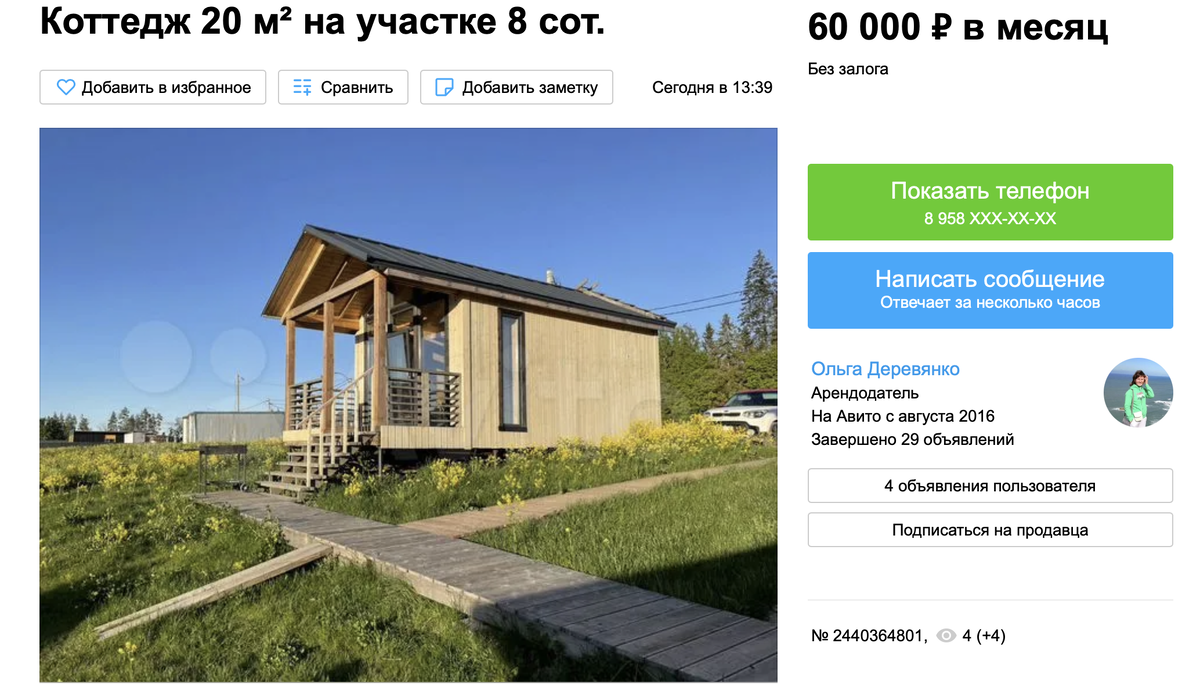Screen dimensions: 1200x697
Task: Click the compare columns icon
Action: (302, 87)
